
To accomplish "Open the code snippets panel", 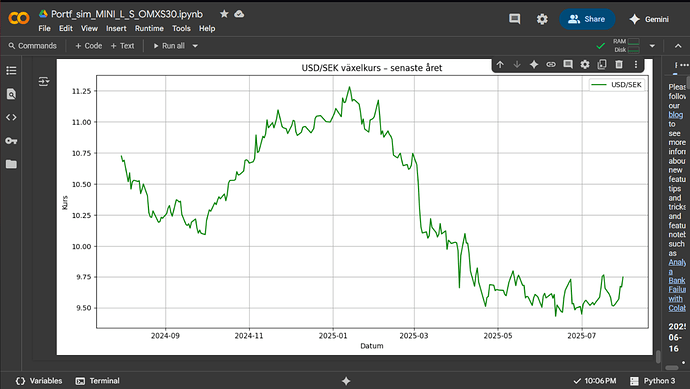I will pos(11,117).
